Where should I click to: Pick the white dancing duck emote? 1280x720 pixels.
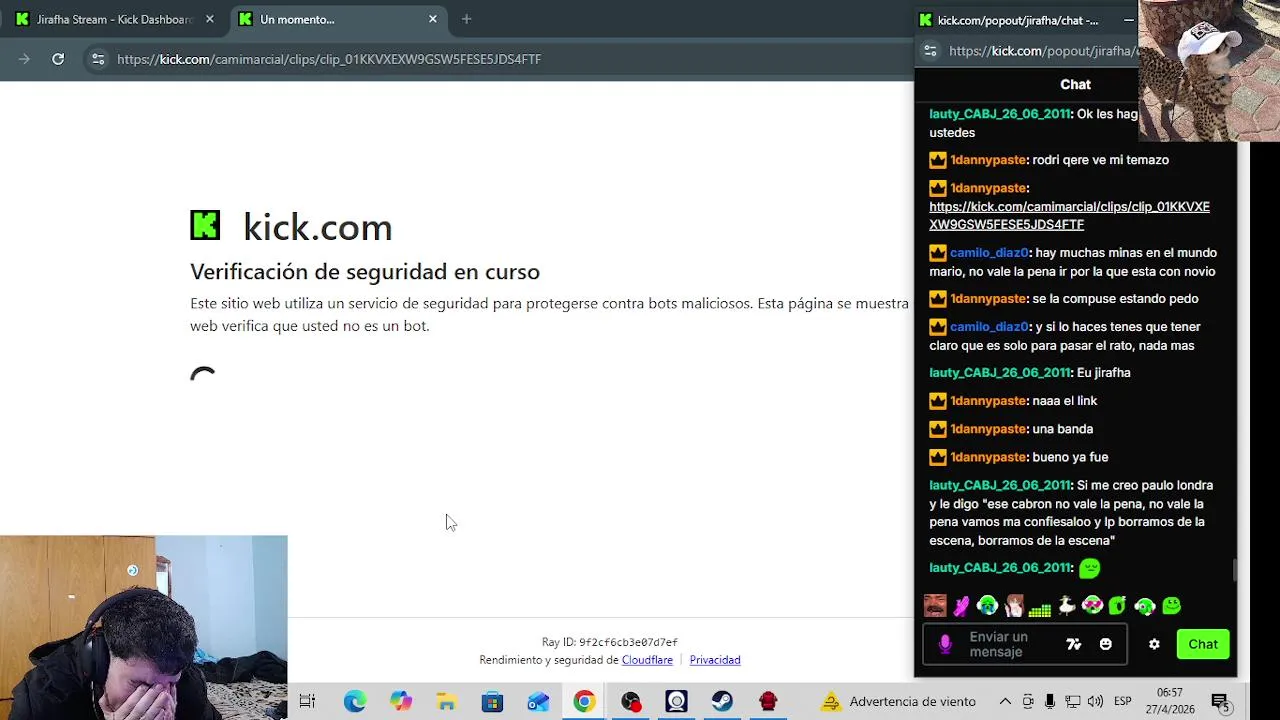(x=1066, y=606)
